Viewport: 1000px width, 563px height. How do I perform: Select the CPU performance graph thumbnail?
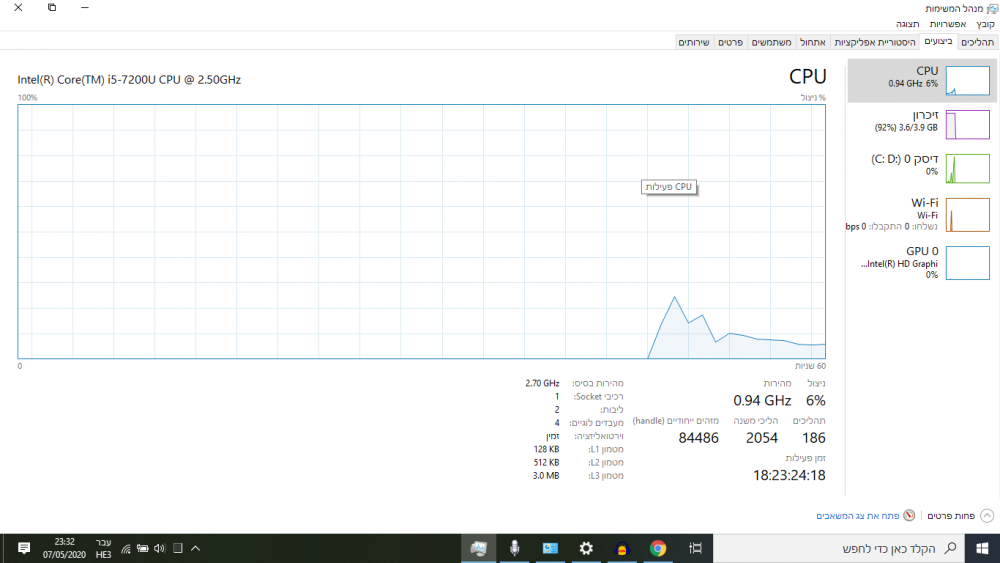coord(967,80)
